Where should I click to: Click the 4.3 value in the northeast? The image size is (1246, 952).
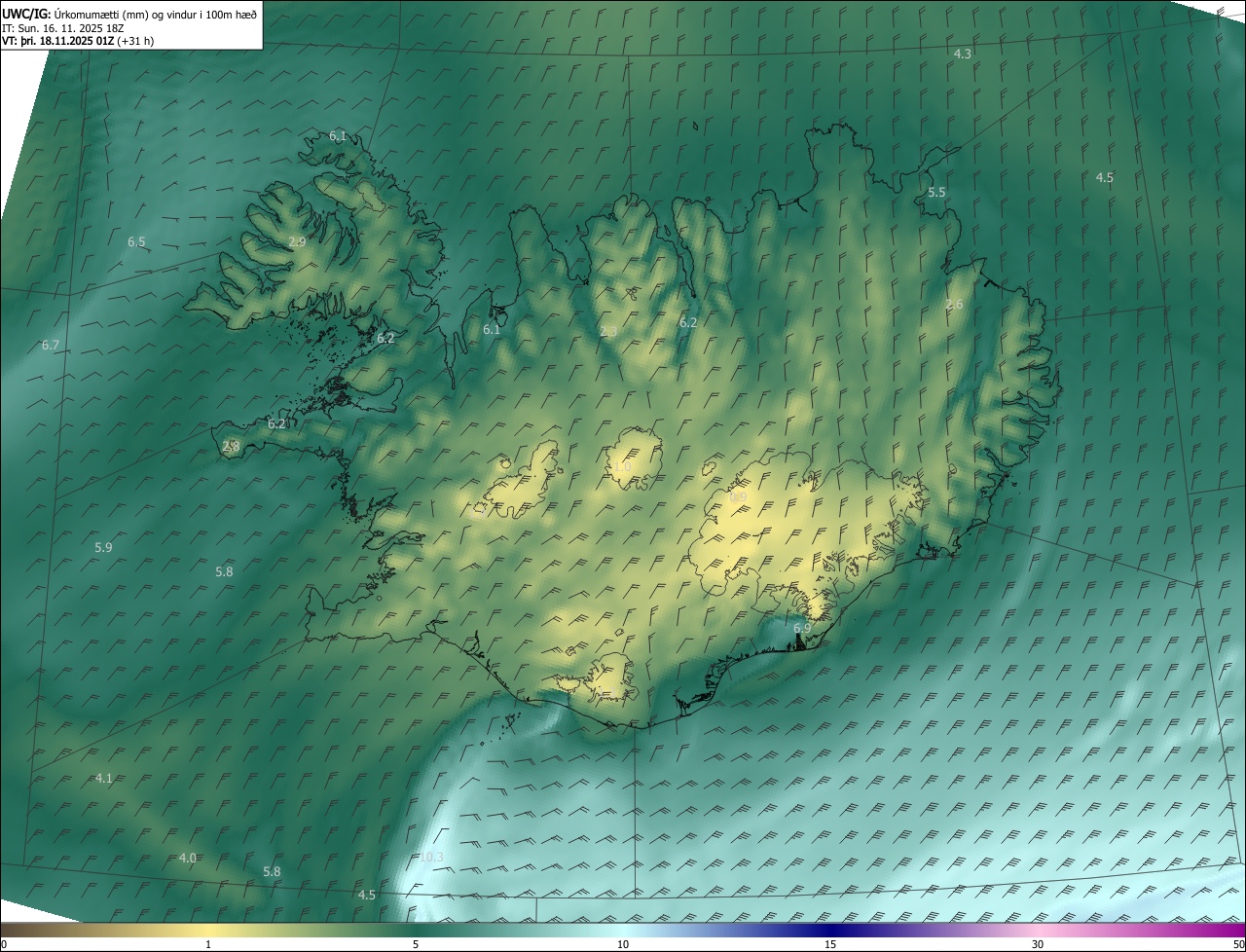tap(962, 55)
